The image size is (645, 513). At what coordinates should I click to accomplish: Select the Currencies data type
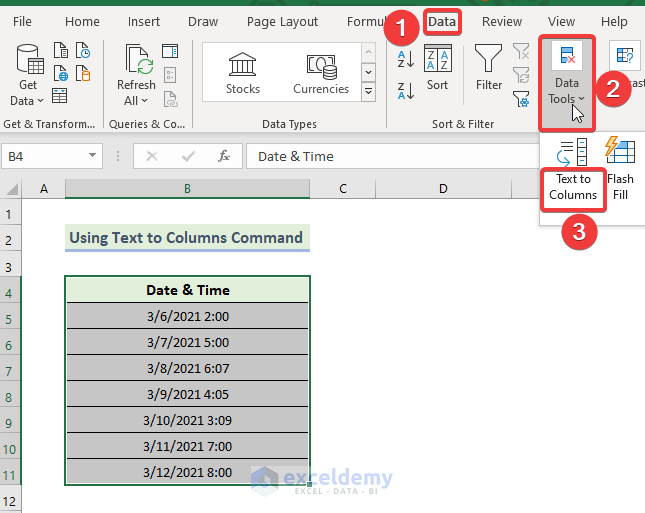click(321, 73)
